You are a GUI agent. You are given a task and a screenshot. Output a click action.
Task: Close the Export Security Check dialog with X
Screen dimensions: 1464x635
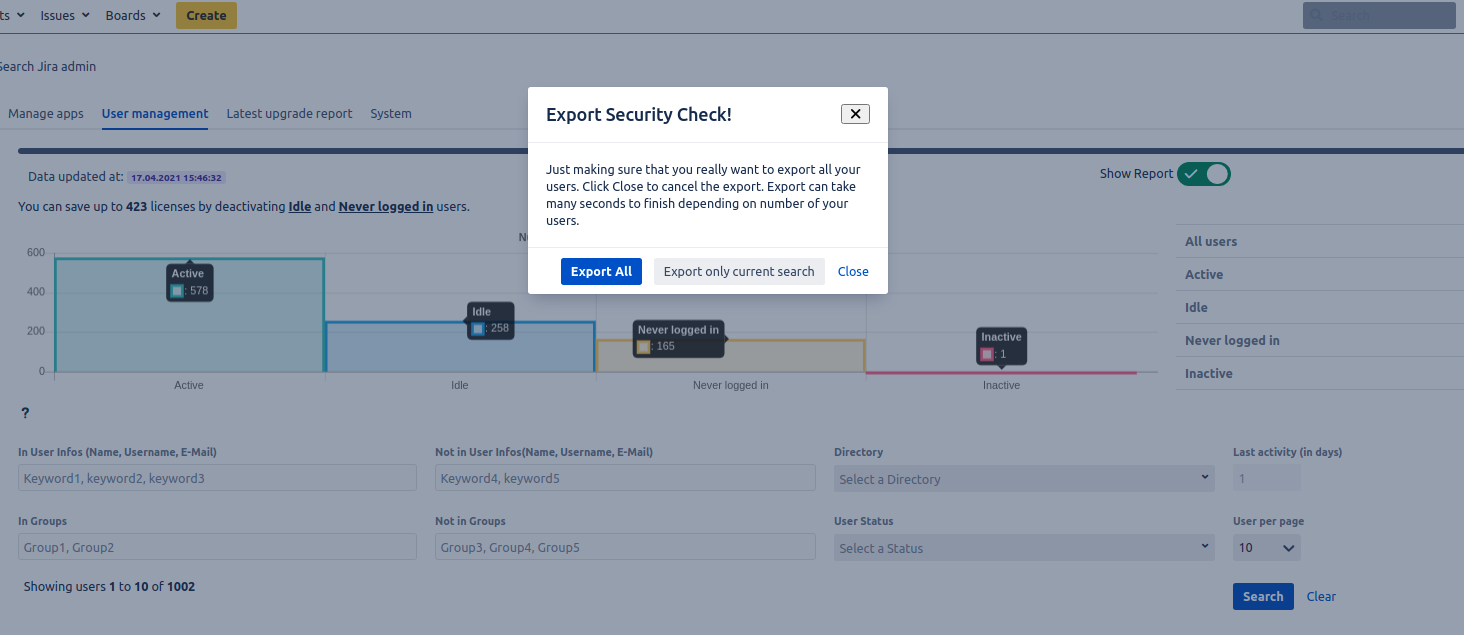(x=855, y=114)
